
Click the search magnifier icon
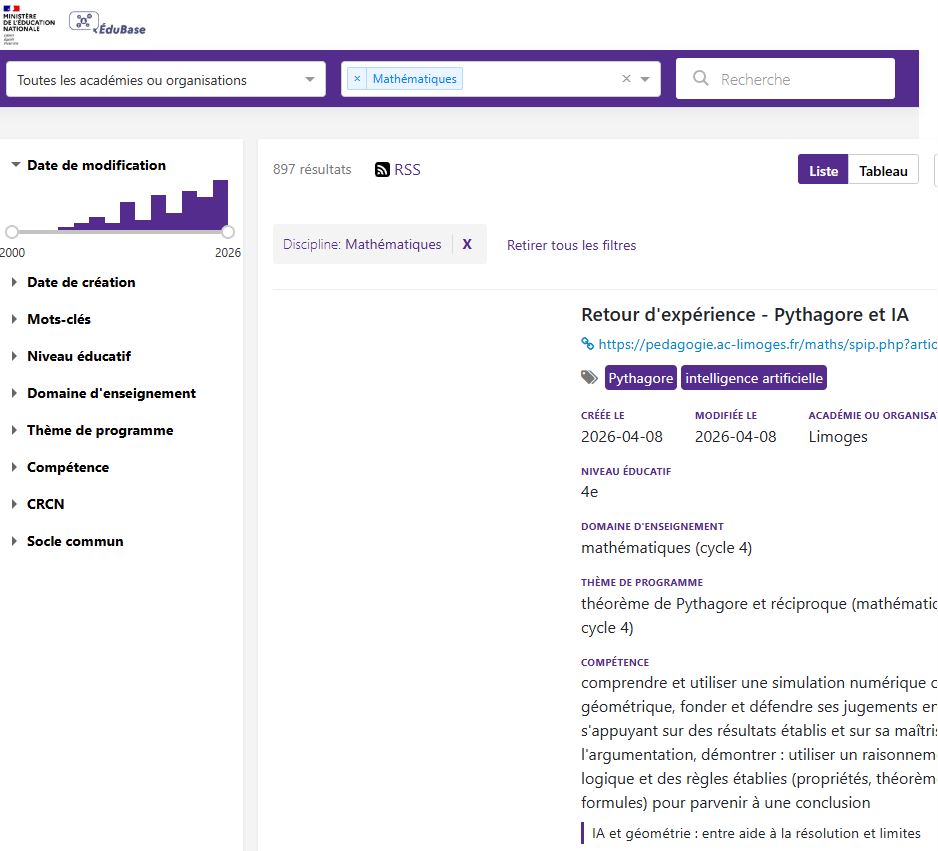(701, 79)
